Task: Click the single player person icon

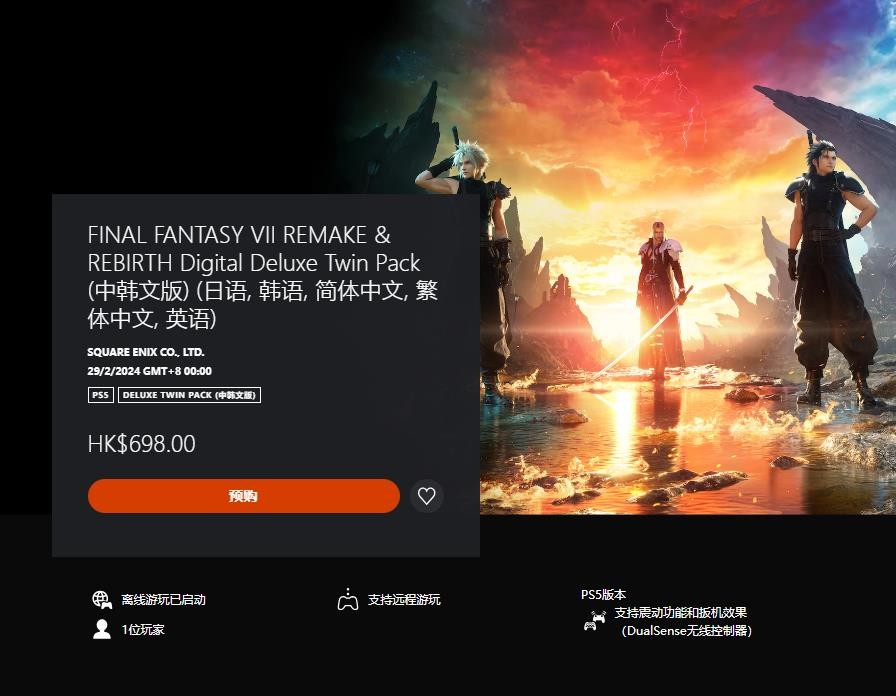Action: coord(102,629)
